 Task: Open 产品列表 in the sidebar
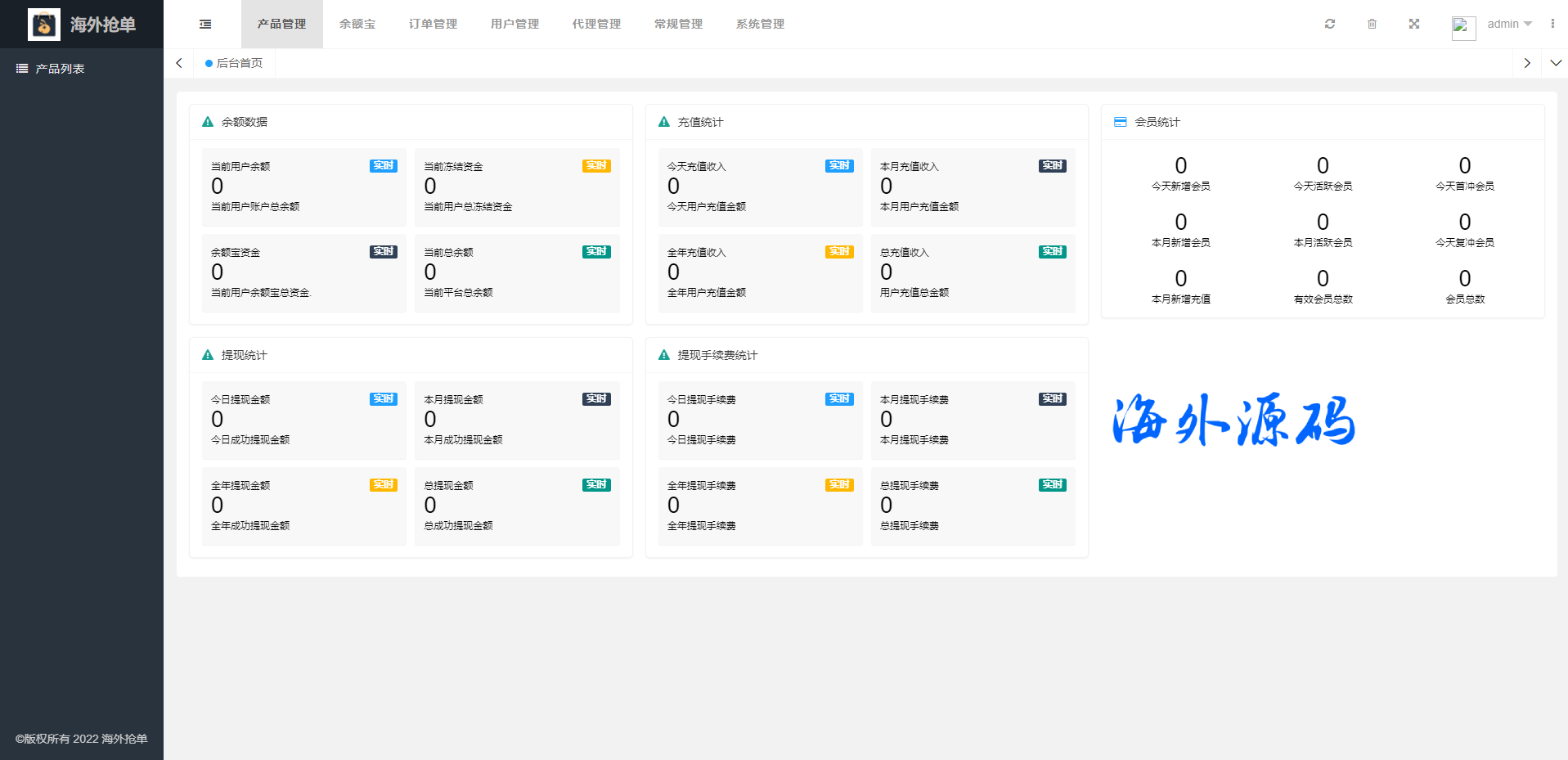[x=60, y=69]
